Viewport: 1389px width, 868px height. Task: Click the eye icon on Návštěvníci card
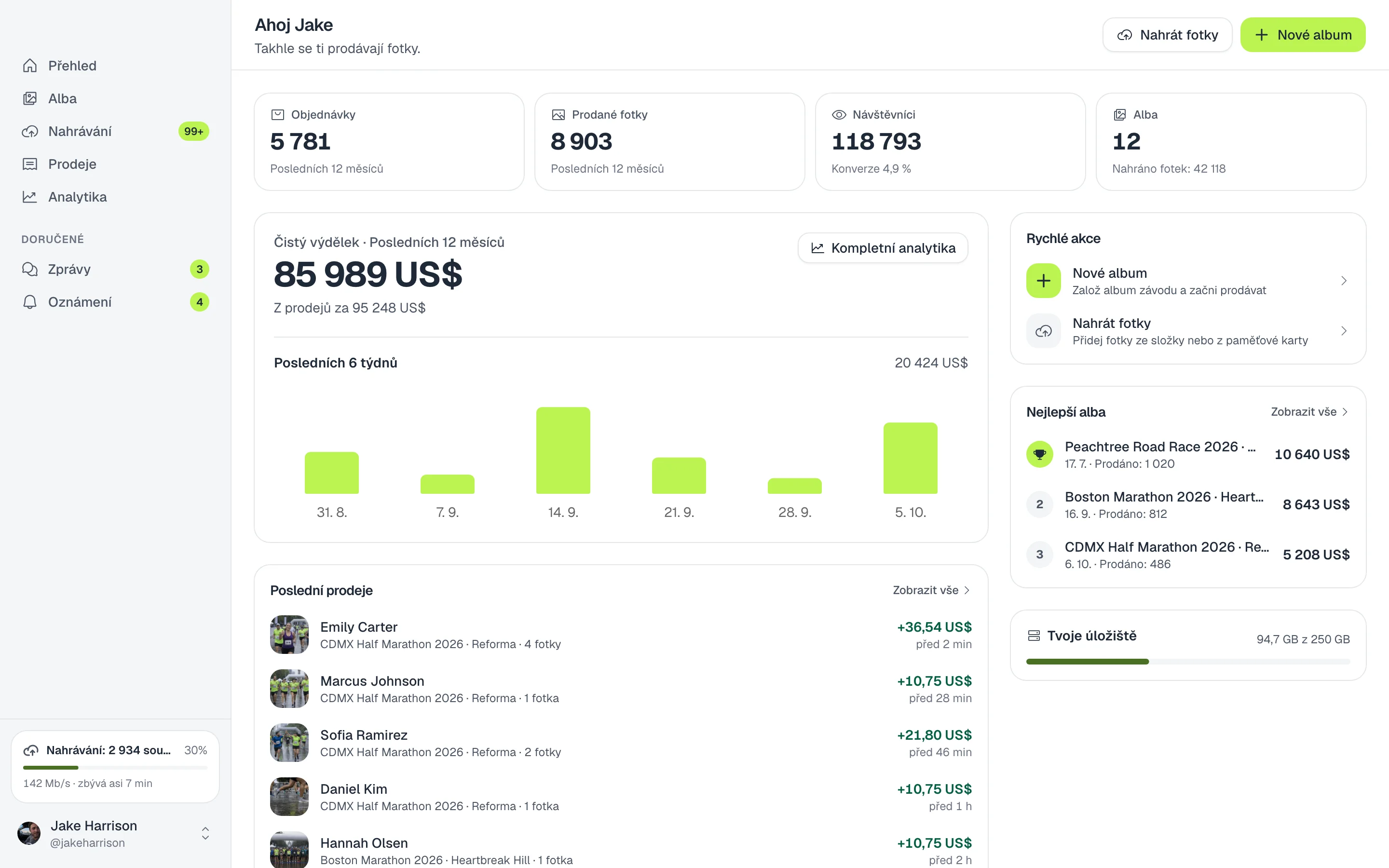(839, 115)
